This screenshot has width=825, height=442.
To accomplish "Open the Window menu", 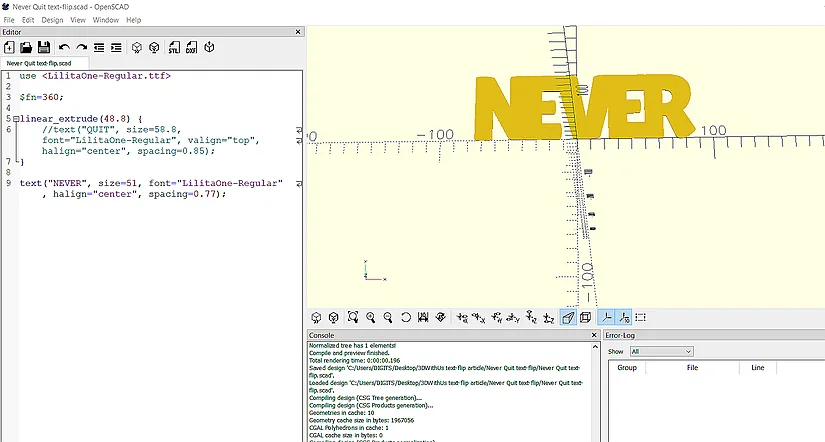I will click(x=106, y=20).
